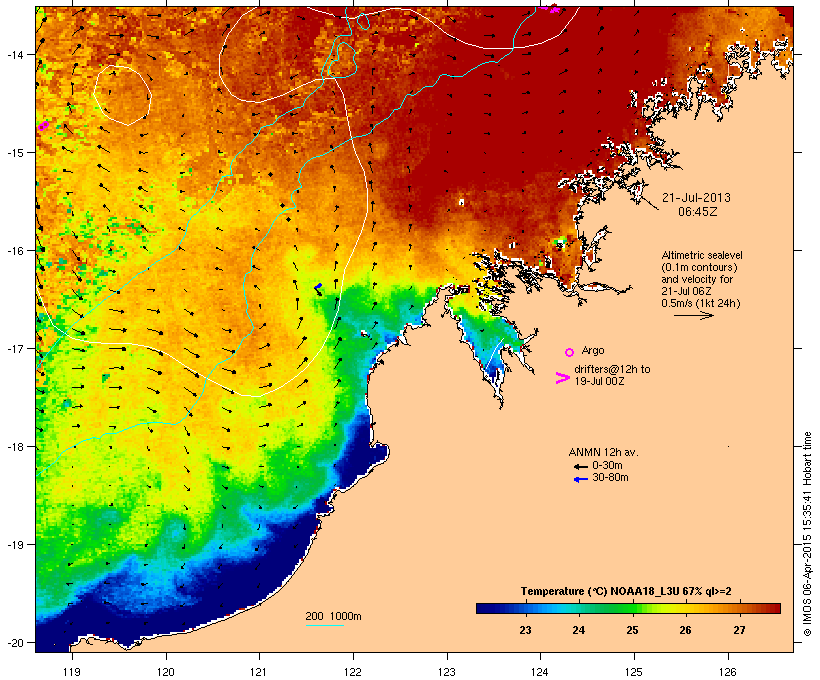Click the latitude axis label -19

[14, 545]
